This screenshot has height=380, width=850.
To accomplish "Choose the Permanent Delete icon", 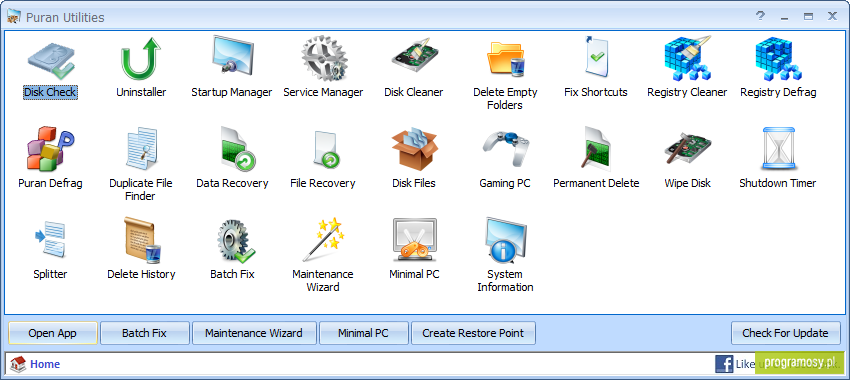I will click(596, 149).
